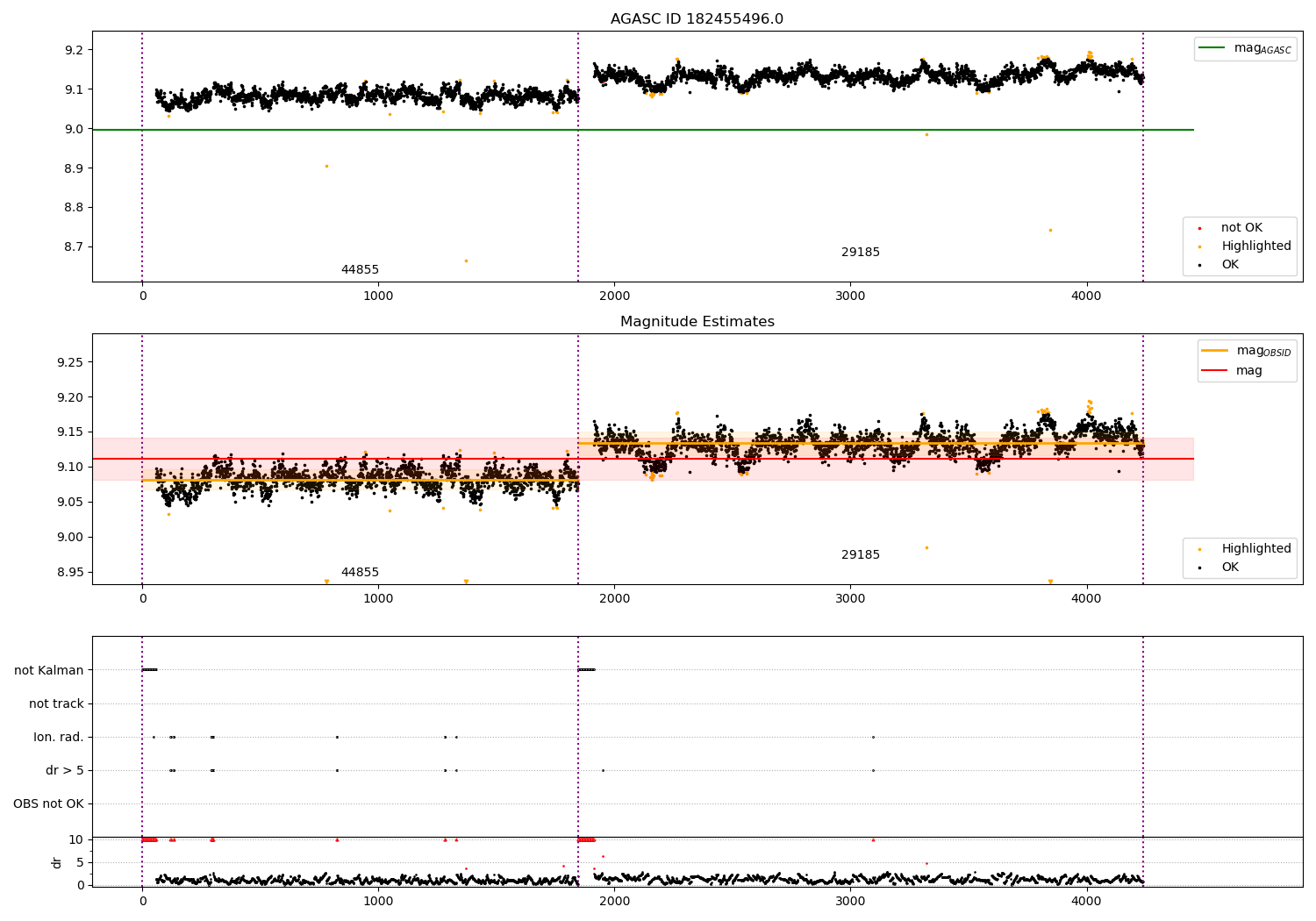Viewport: 1316px width, 921px height.
Task: Click 'Highlighted' legend entry in middle plot
Action: [1256, 549]
